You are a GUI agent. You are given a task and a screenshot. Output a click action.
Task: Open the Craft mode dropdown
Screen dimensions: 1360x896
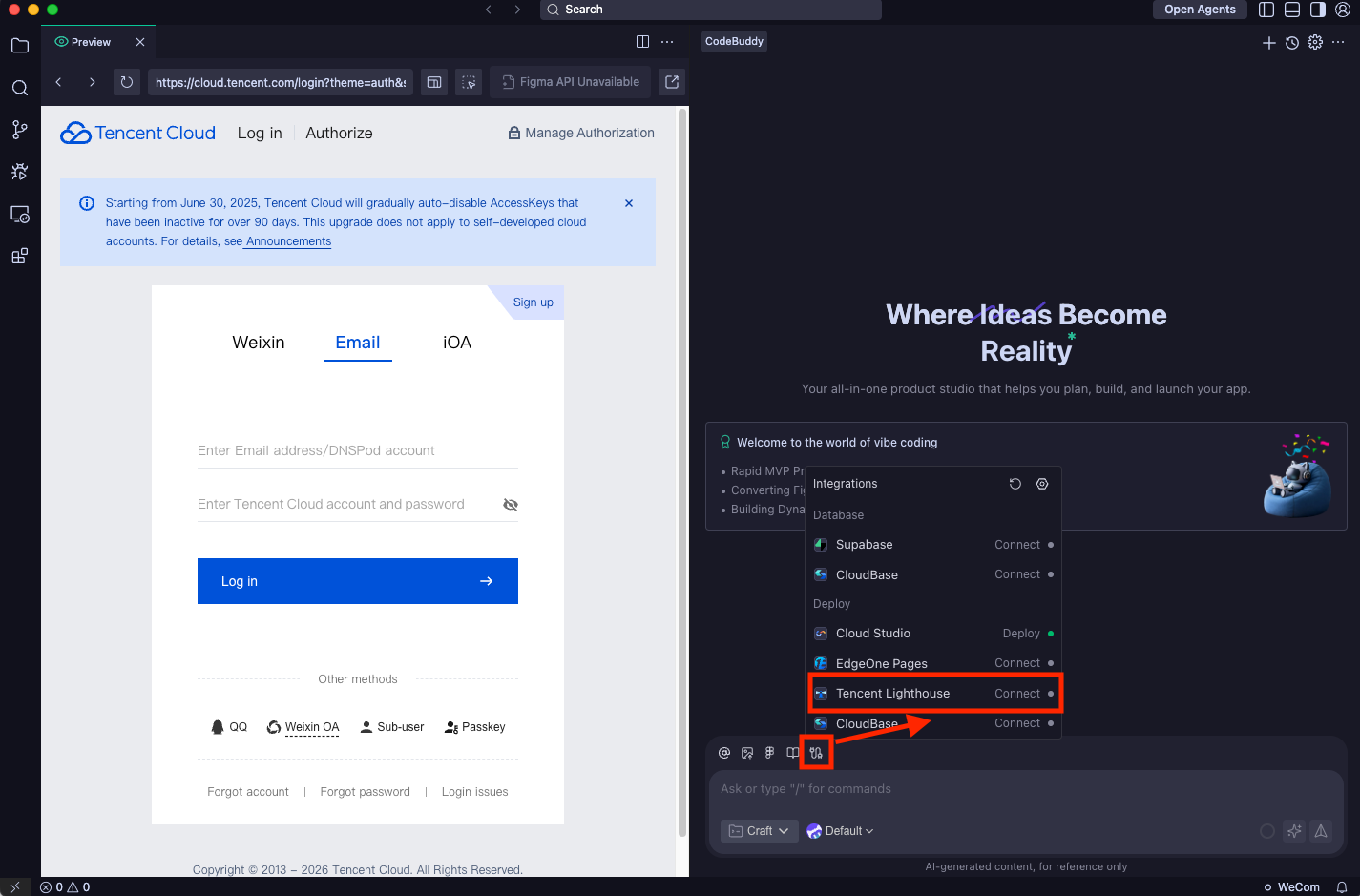pyautogui.click(x=760, y=831)
